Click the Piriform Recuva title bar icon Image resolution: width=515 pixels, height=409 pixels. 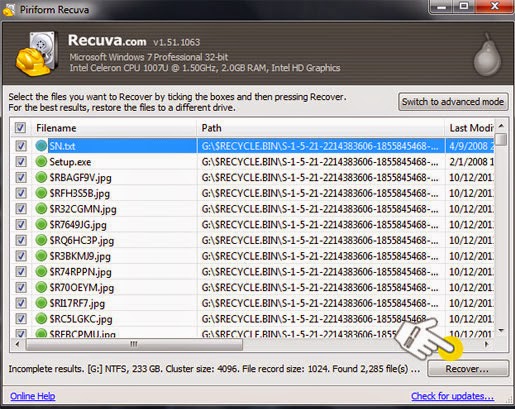9,9
